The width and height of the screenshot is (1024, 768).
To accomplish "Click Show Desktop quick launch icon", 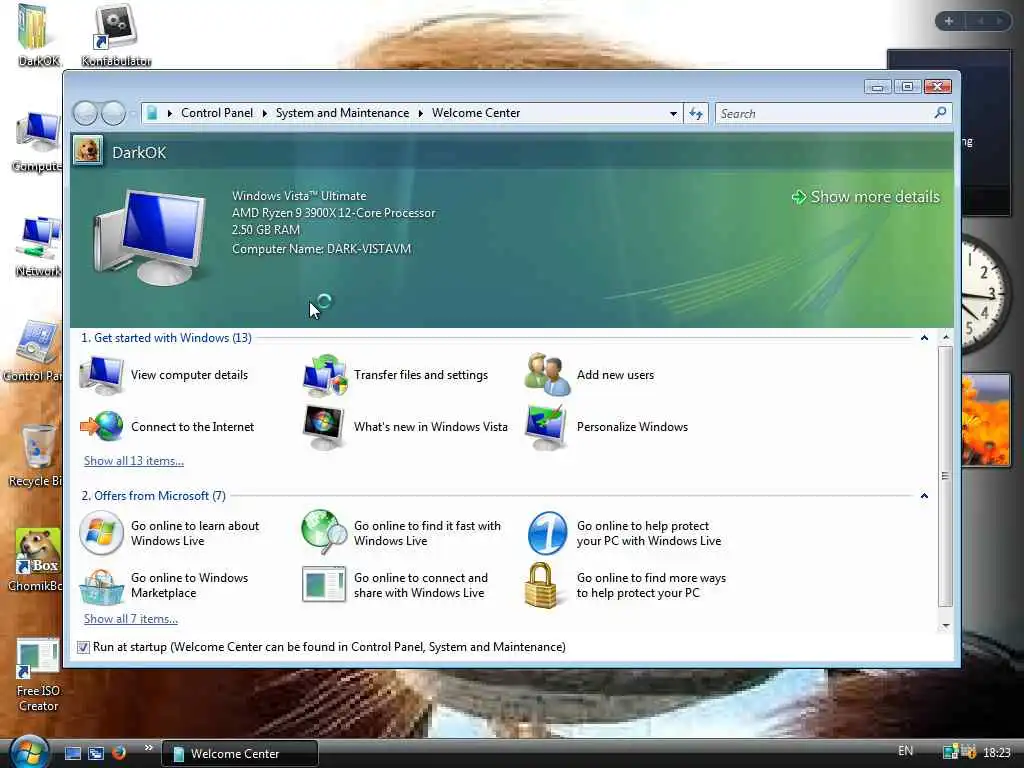I will click(x=72, y=753).
